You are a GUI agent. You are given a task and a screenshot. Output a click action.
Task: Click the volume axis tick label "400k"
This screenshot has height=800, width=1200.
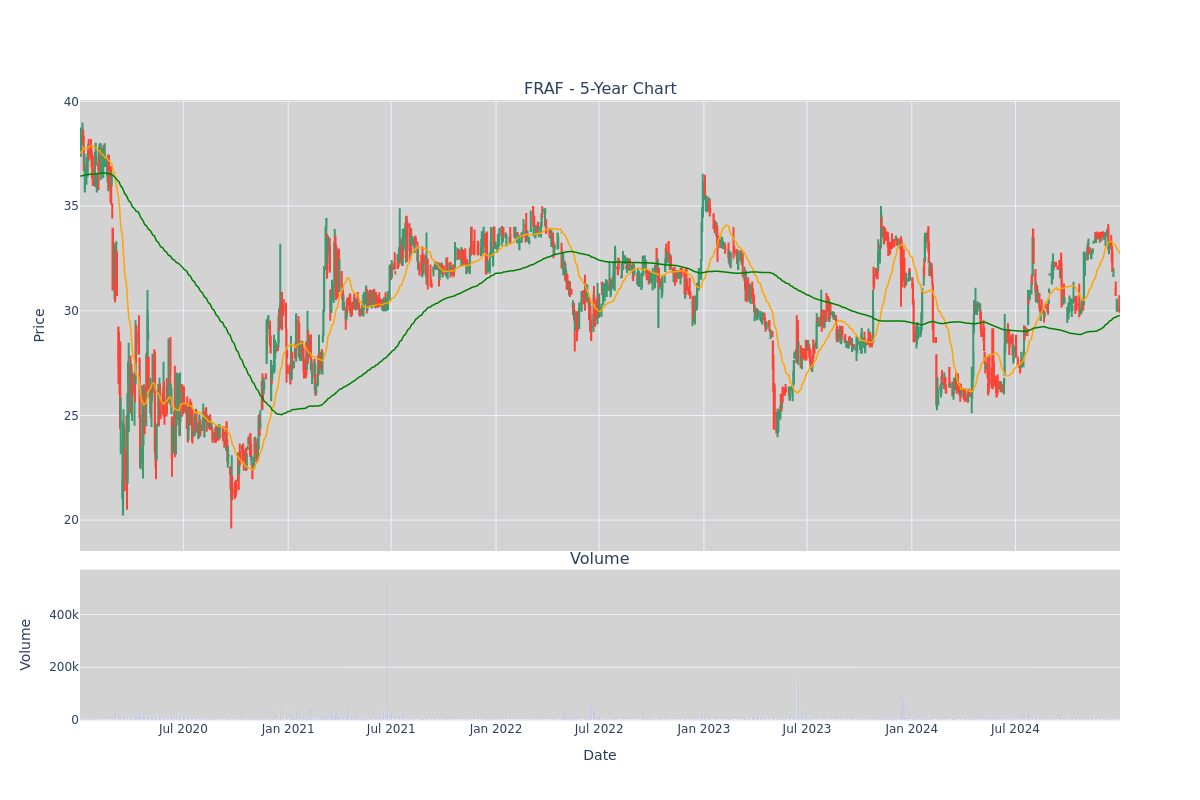[x=64, y=615]
